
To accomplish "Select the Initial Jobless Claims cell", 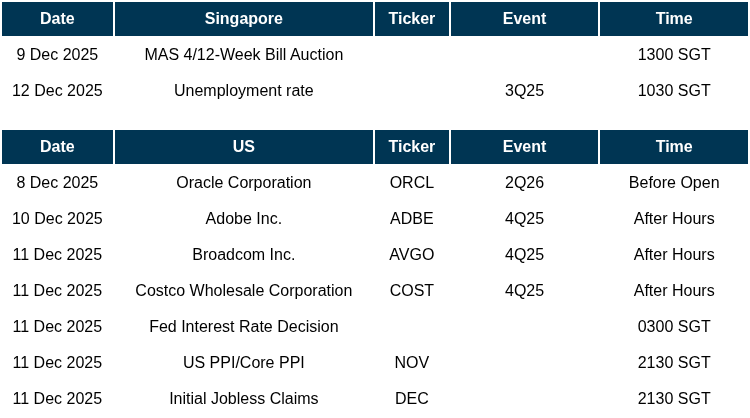I will [x=243, y=399].
